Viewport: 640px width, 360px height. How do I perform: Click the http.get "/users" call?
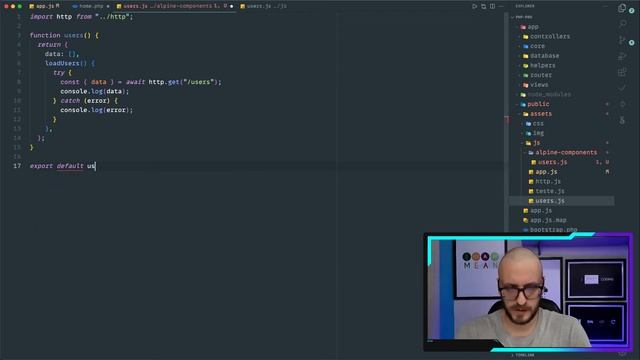click(x=185, y=82)
